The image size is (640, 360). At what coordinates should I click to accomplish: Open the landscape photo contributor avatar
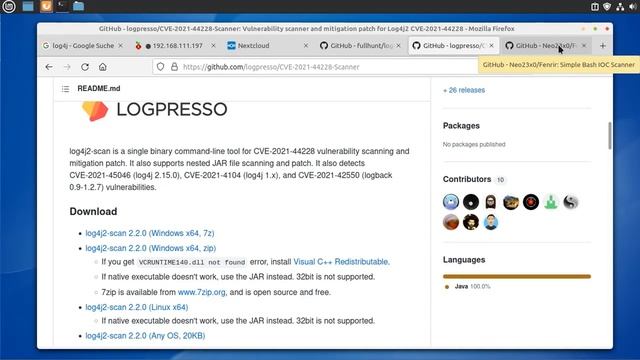point(511,202)
